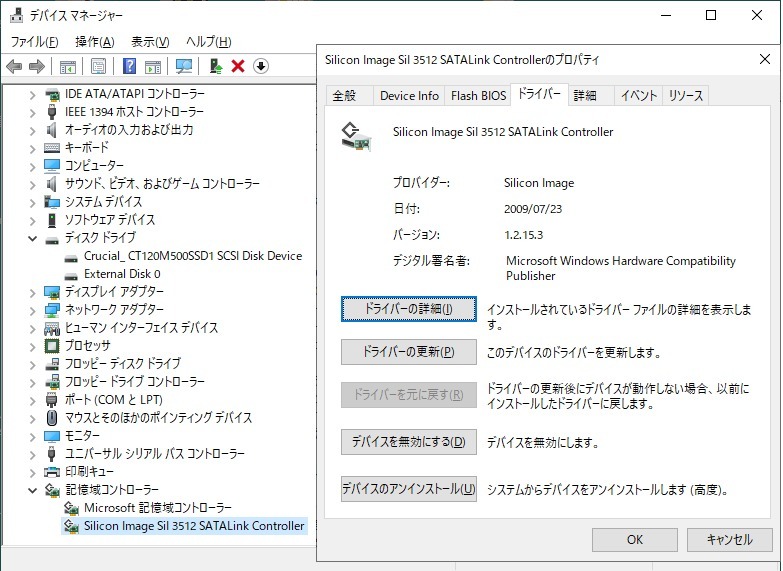Click the ports (COM と LPT) icon
The height and width of the screenshot is (571, 783).
52,400
